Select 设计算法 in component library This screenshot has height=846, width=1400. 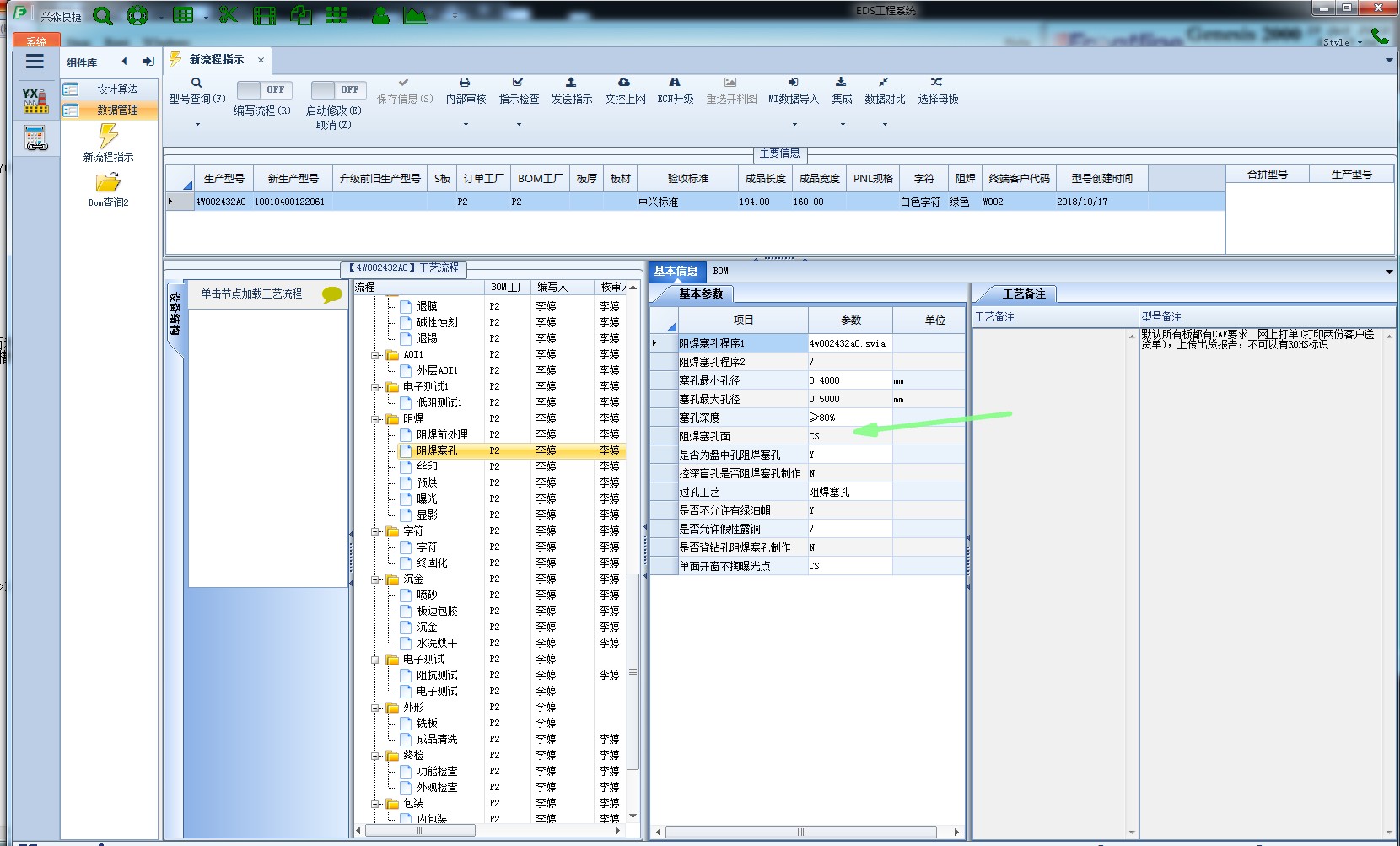110,89
